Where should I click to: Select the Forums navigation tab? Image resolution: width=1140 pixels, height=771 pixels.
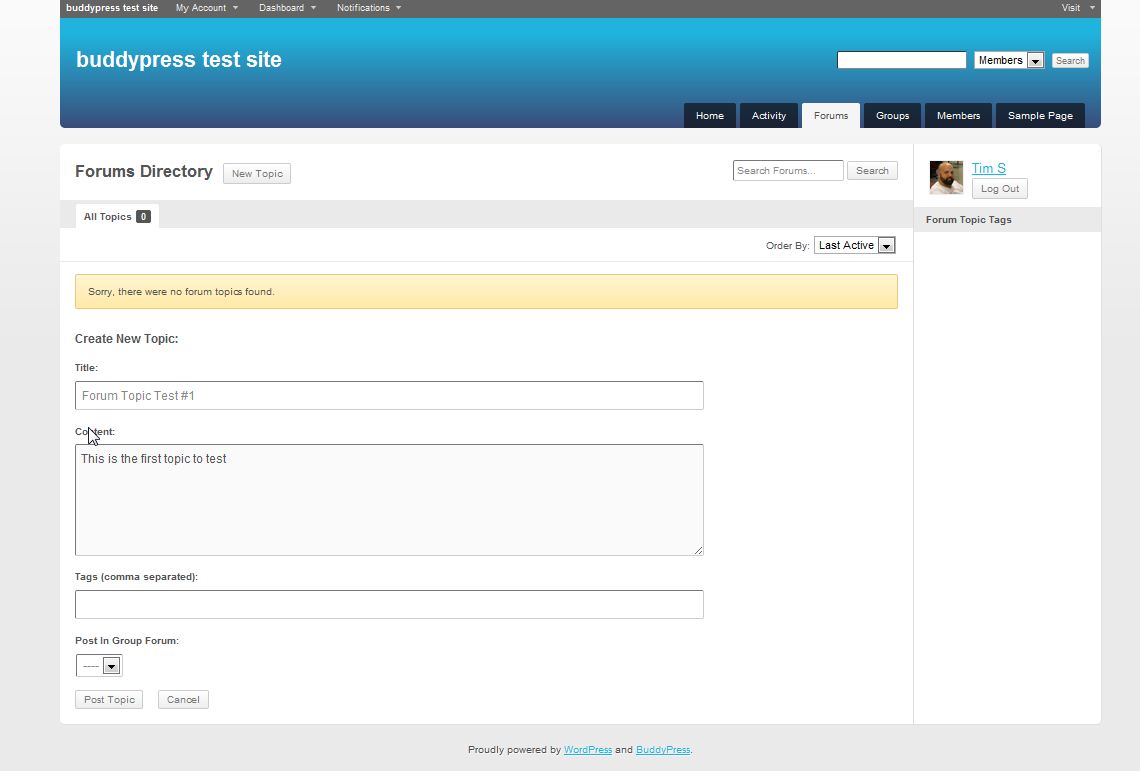[x=831, y=116]
